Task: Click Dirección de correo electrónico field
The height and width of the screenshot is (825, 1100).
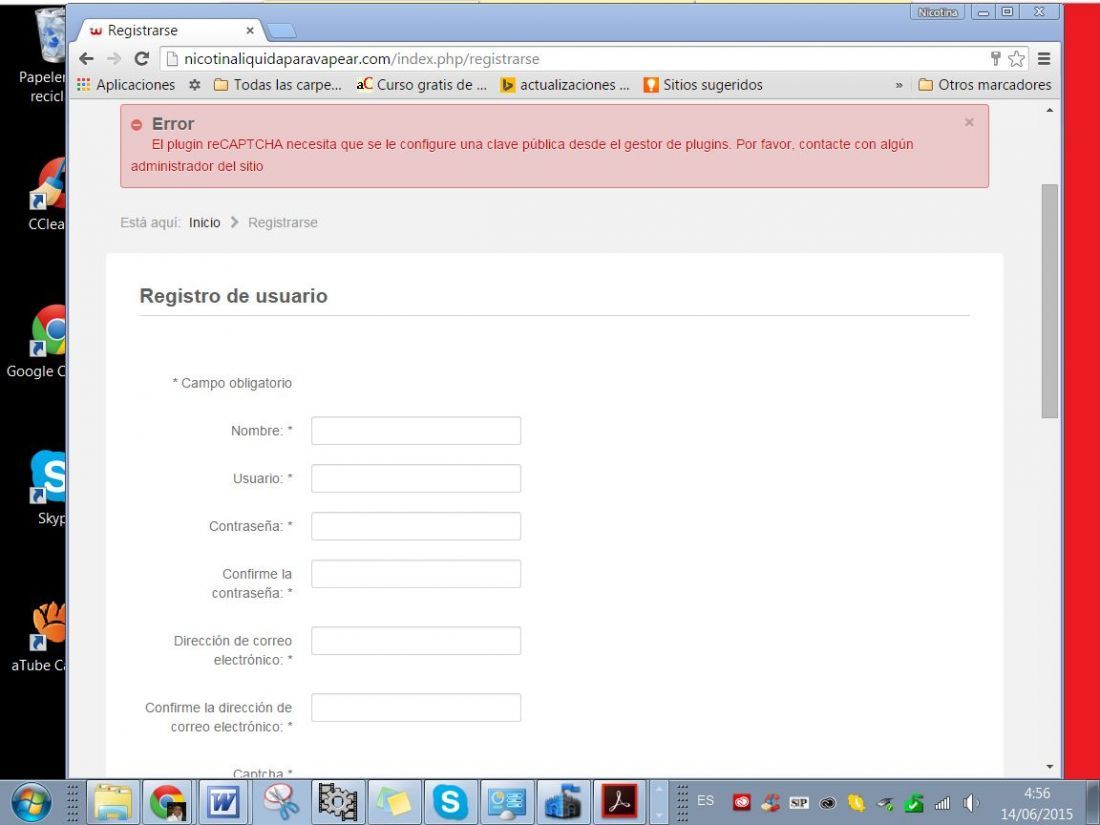Action: (416, 640)
